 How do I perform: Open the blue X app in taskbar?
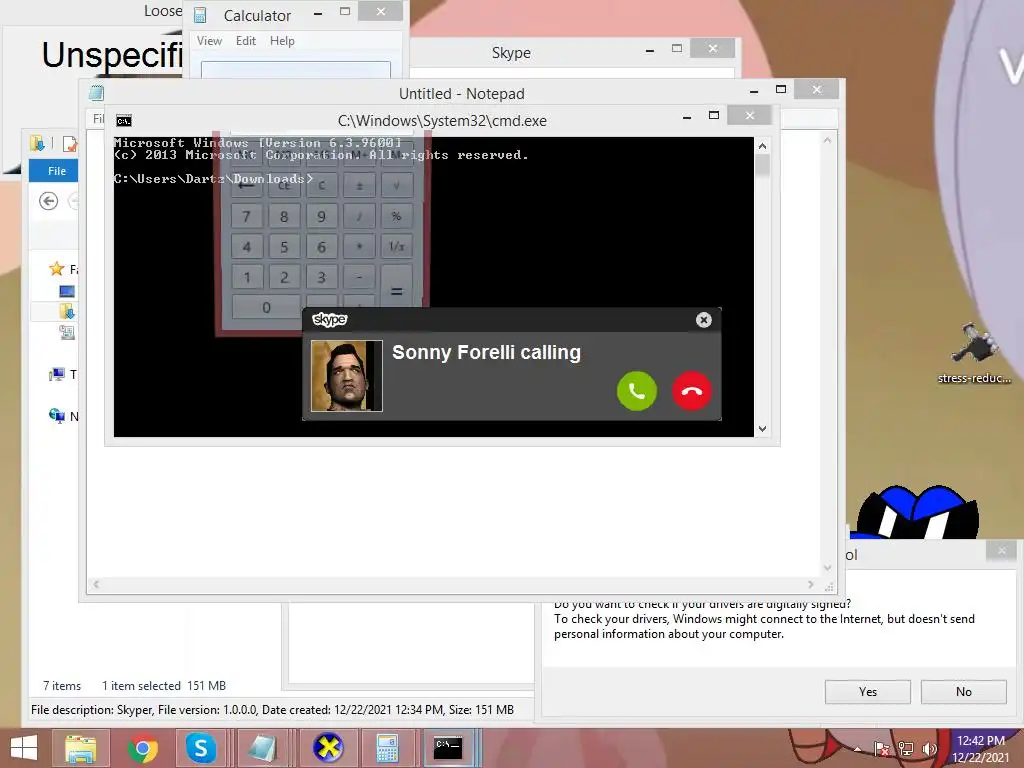point(328,748)
